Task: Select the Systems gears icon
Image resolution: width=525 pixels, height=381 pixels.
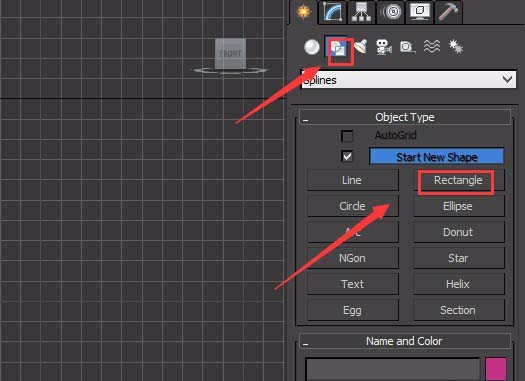Action: pyautogui.click(x=456, y=47)
